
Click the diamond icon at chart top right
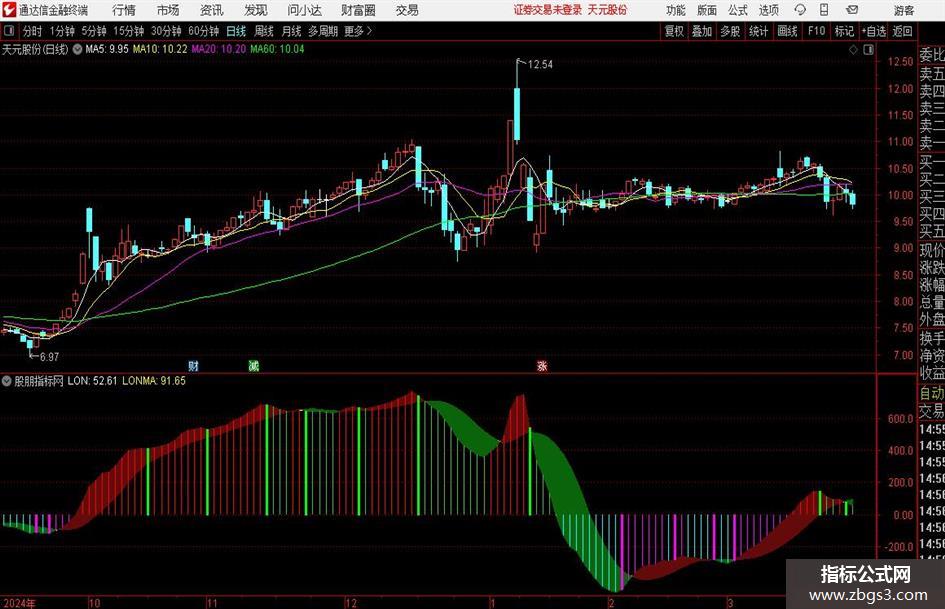(853, 50)
